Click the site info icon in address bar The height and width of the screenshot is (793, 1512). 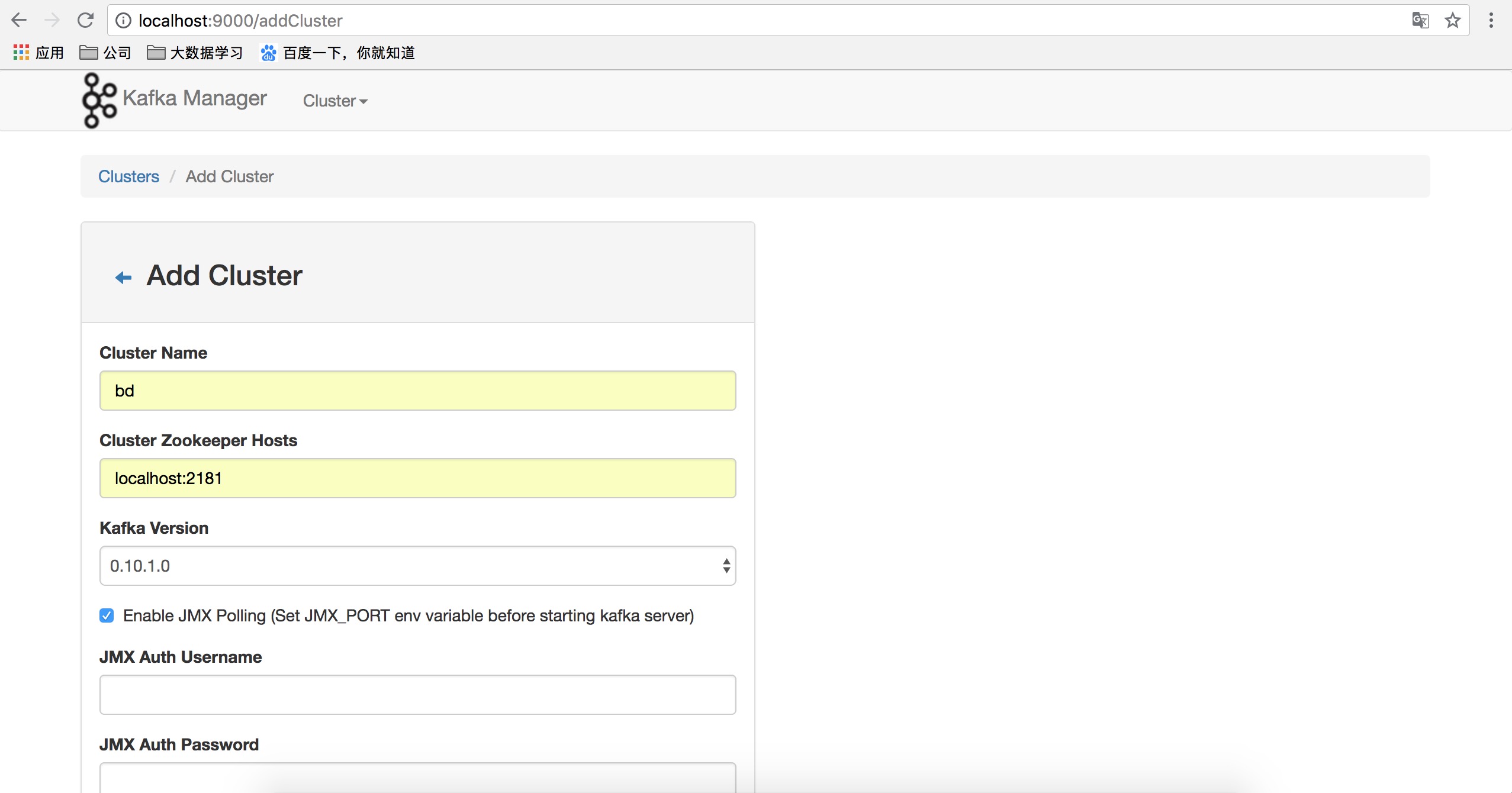point(123,21)
